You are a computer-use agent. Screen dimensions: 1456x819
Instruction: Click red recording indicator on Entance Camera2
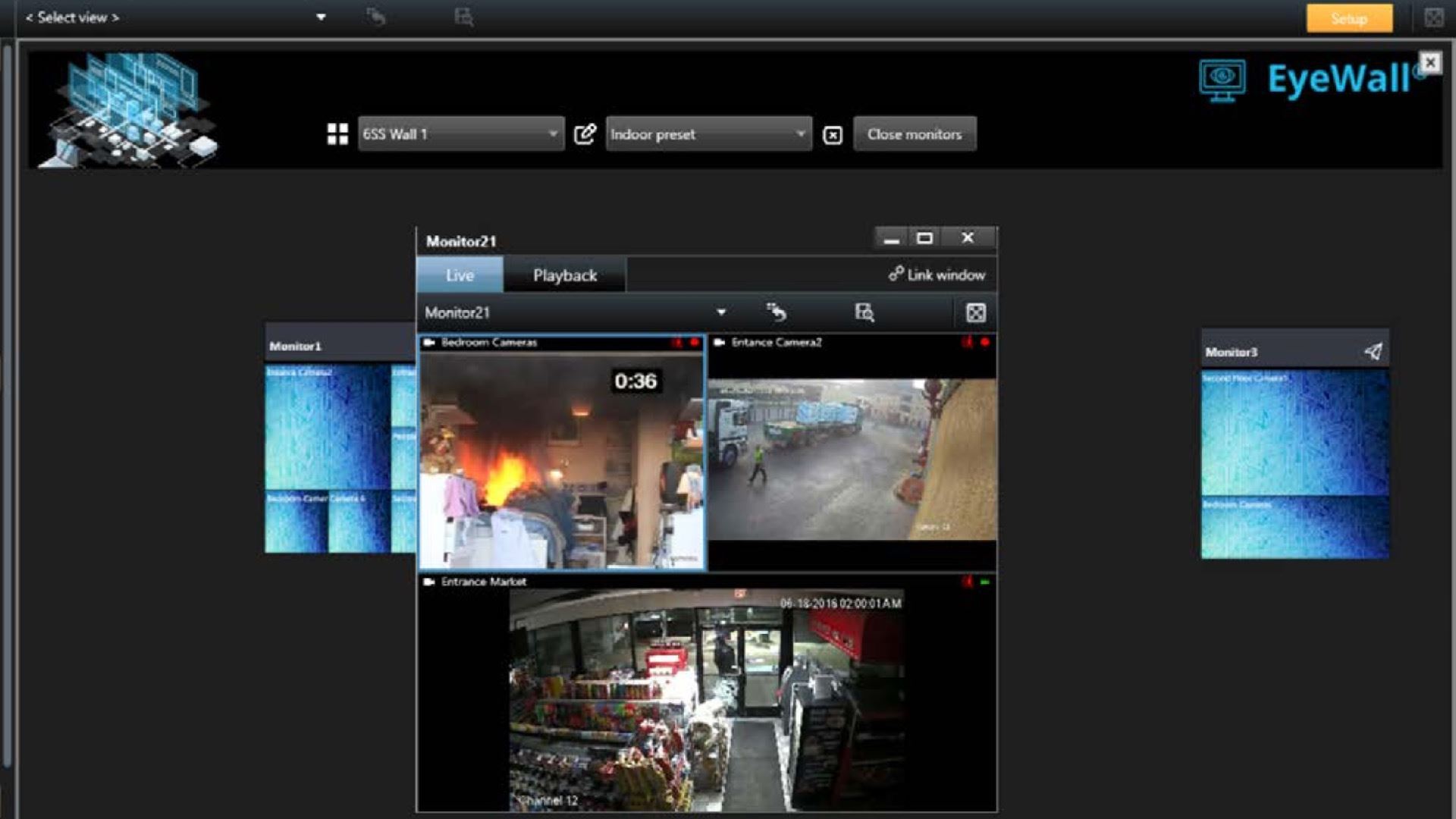click(x=984, y=343)
